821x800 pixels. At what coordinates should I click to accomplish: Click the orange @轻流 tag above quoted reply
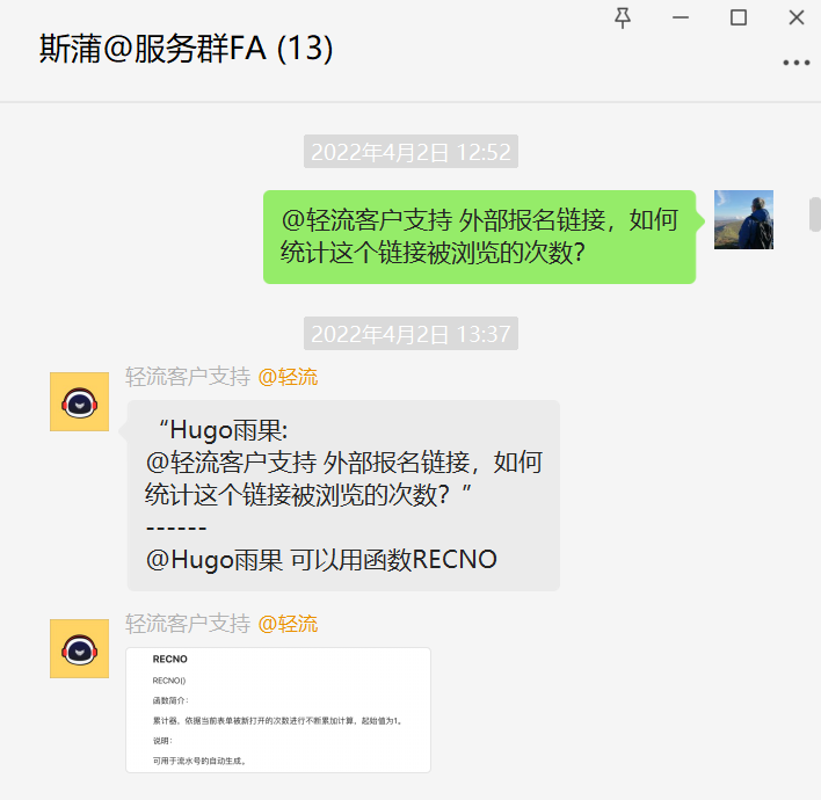click(x=288, y=377)
